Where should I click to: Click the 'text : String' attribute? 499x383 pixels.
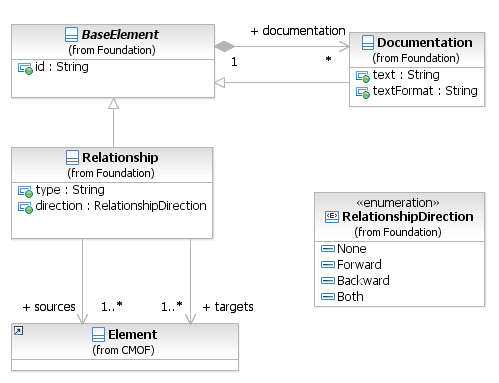coord(398,75)
